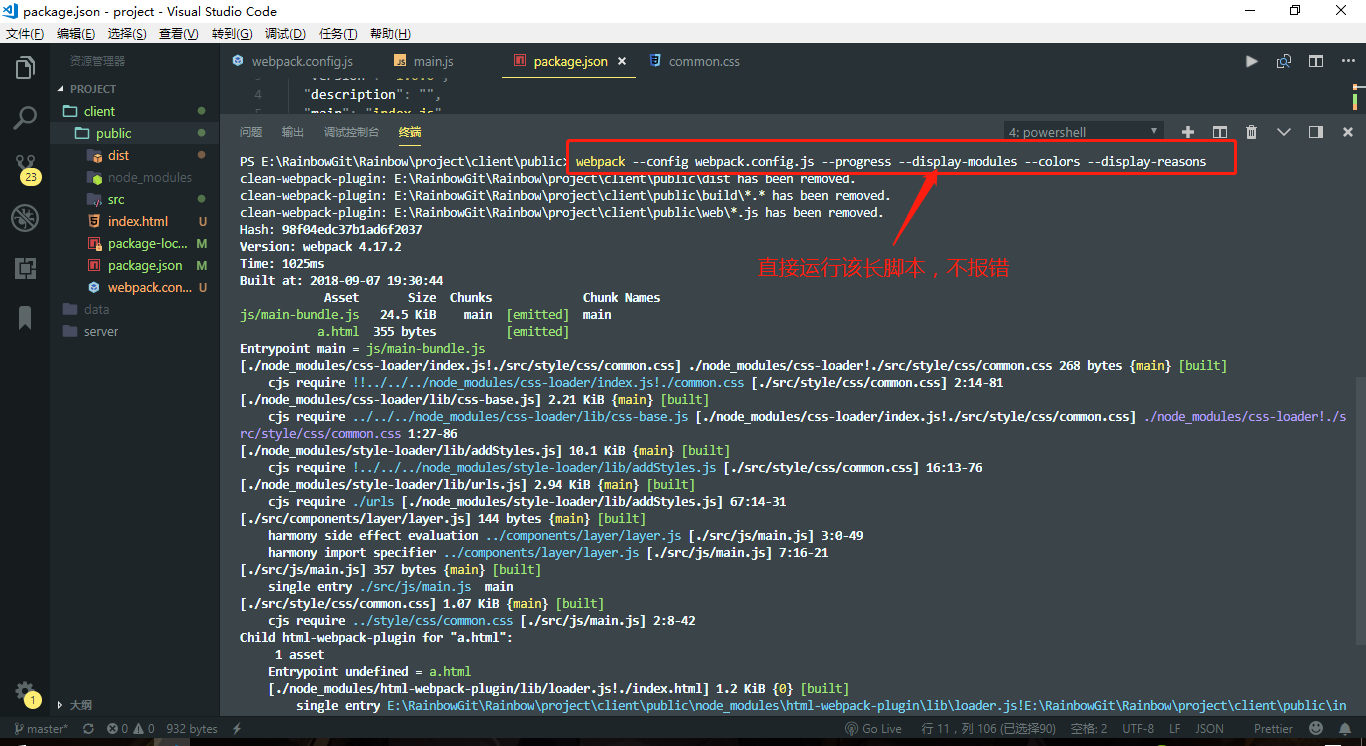Synchronize changes via status bar sync icon
This screenshot has width=1366, height=746.
tap(87, 729)
